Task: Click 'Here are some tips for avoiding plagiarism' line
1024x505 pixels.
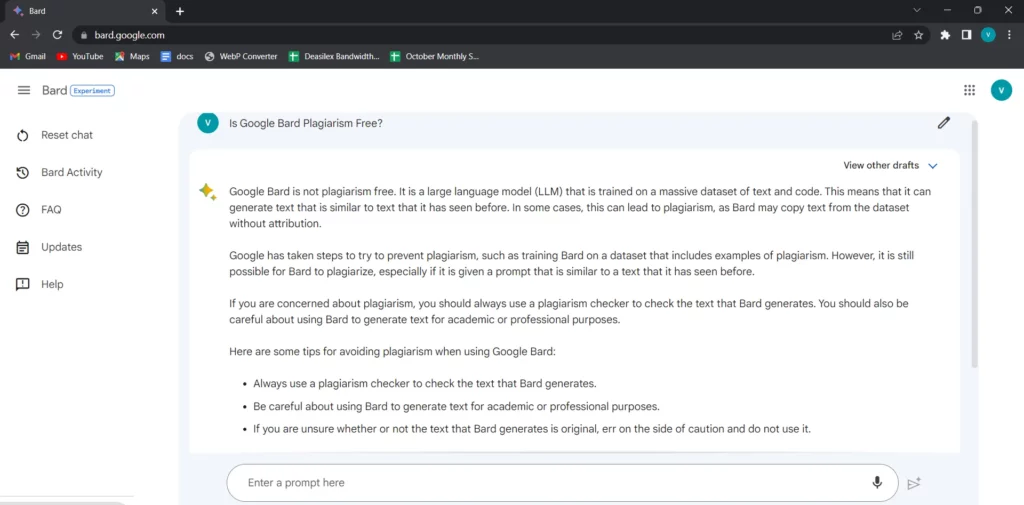Action: click(392, 351)
